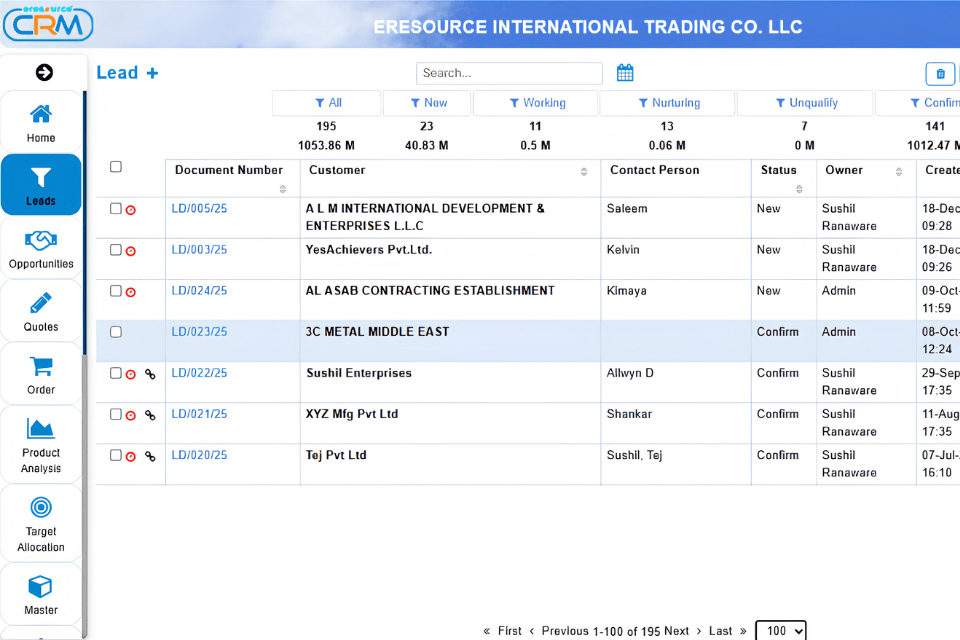Add a new lead with plus icon
The width and height of the screenshot is (960, 640).
152,73
